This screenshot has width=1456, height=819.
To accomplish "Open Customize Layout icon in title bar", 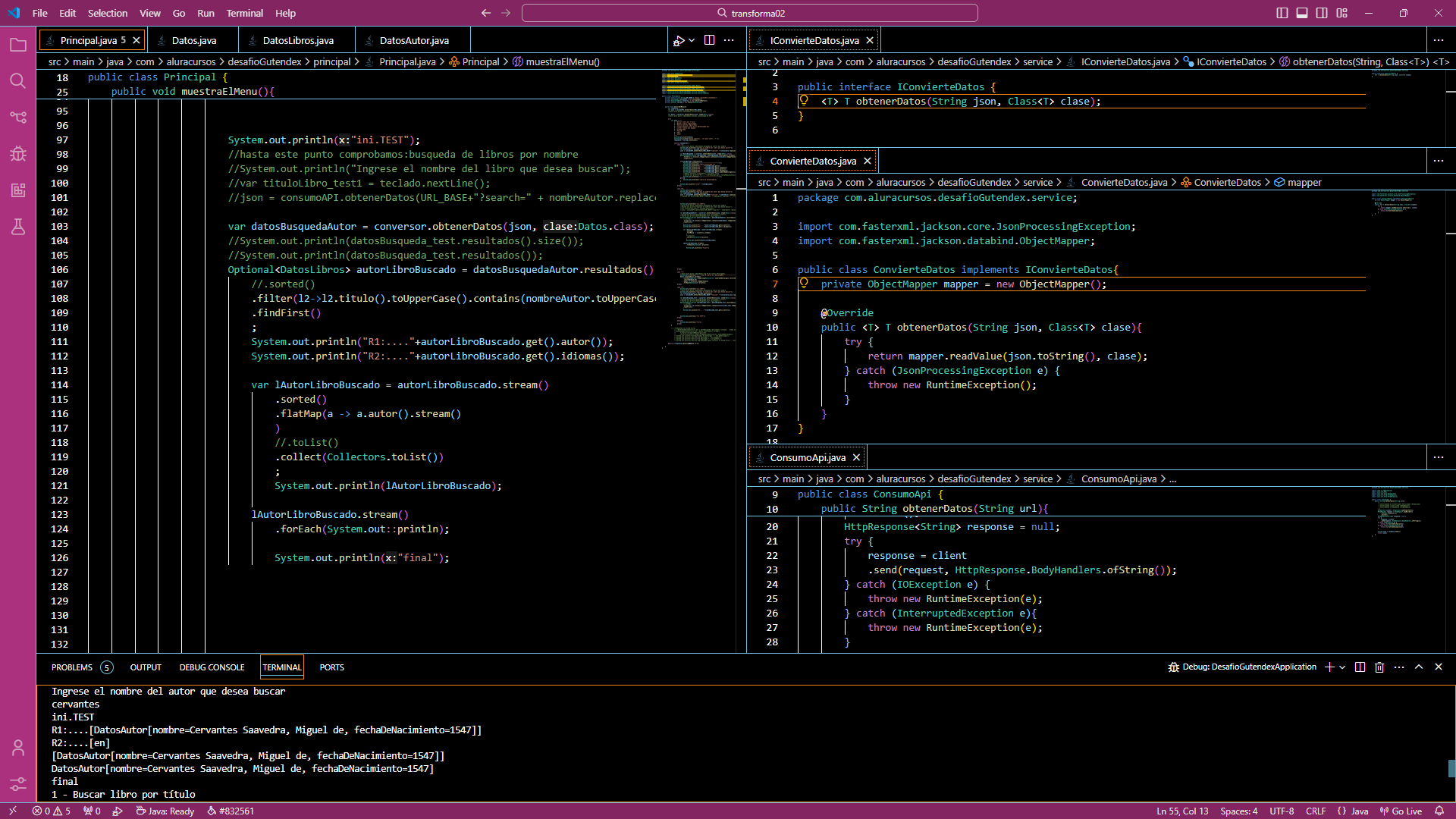I will point(1342,13).
